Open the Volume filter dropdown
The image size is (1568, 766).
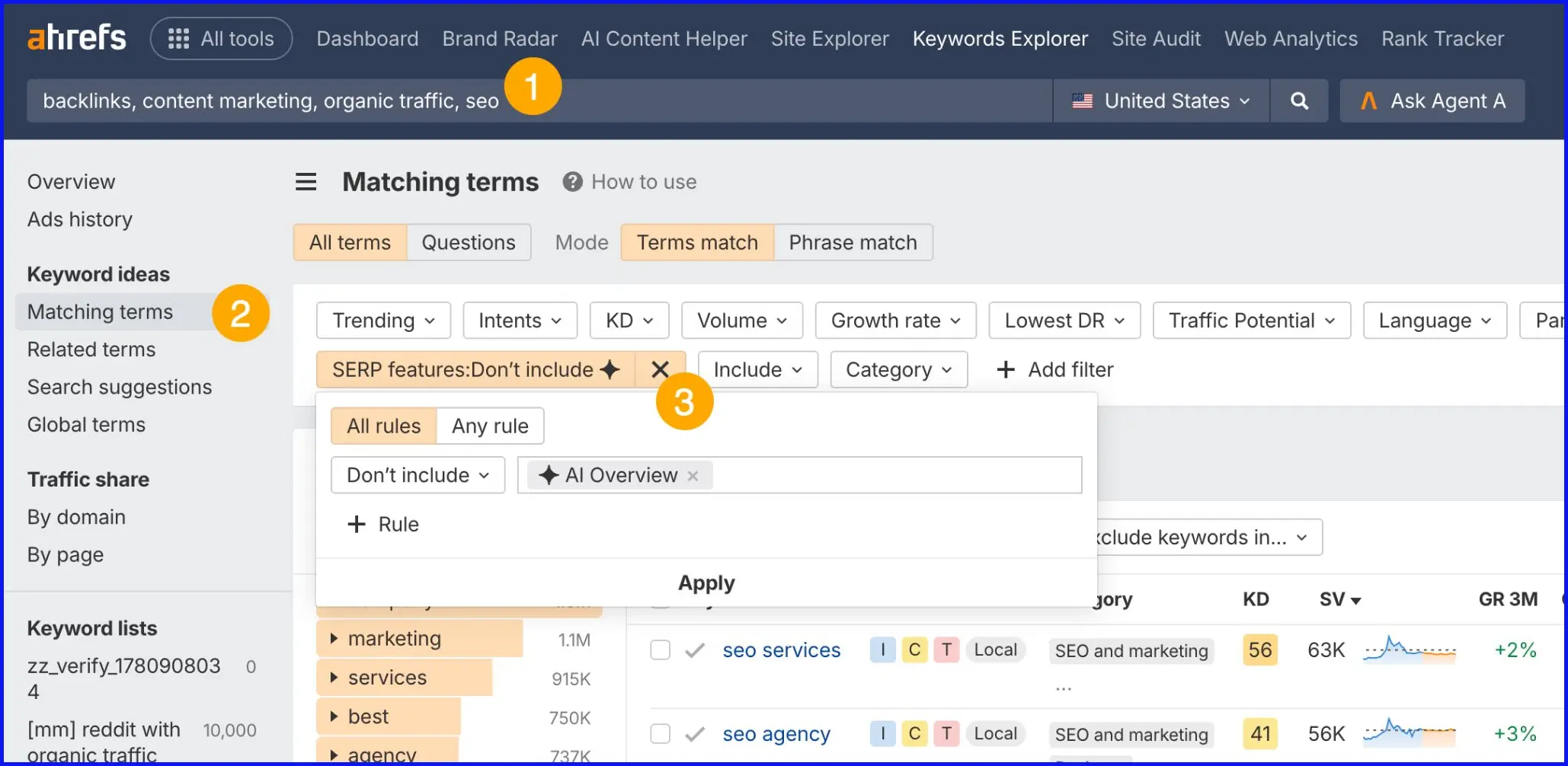[x=742, y=321]
